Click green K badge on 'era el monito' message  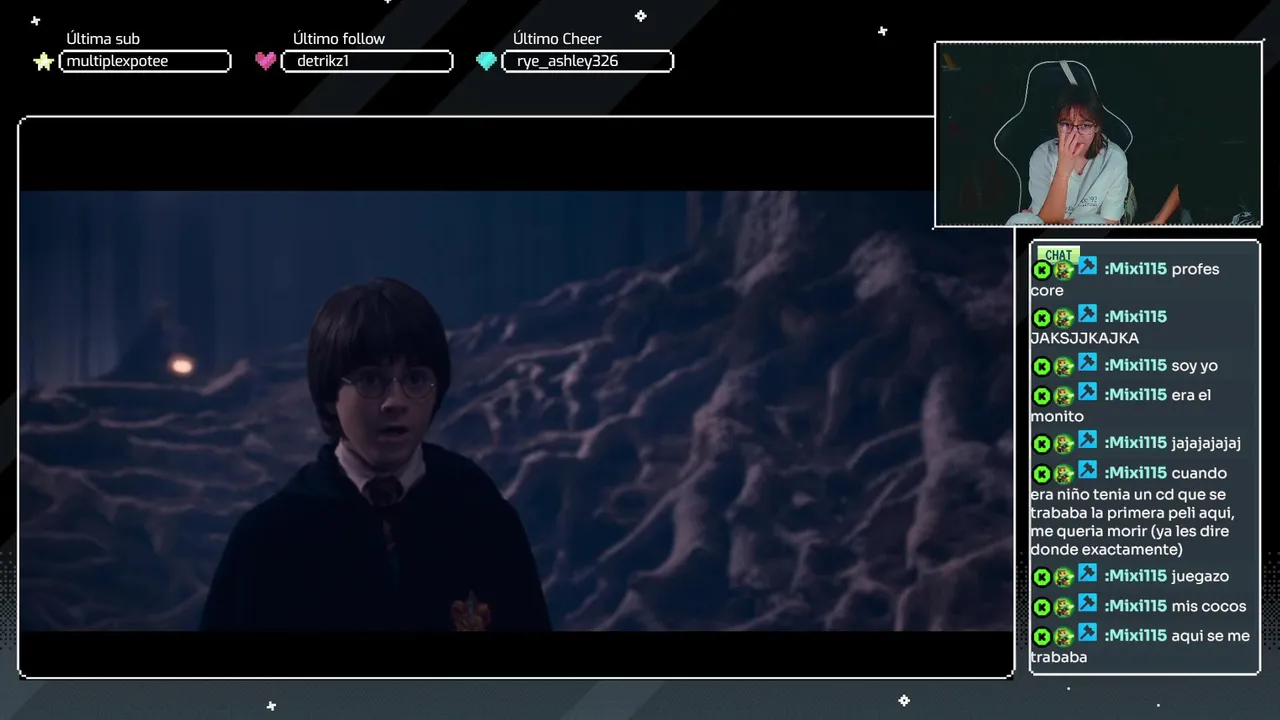(1041, 396)
